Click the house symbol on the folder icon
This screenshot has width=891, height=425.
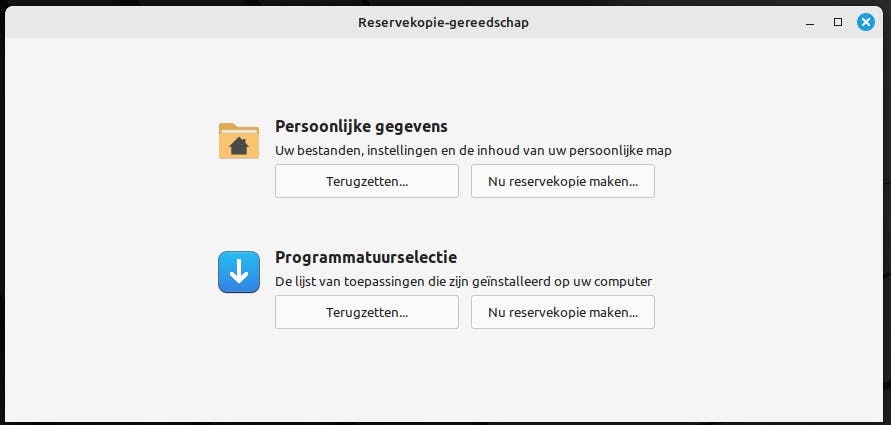[x=239, y=146]
